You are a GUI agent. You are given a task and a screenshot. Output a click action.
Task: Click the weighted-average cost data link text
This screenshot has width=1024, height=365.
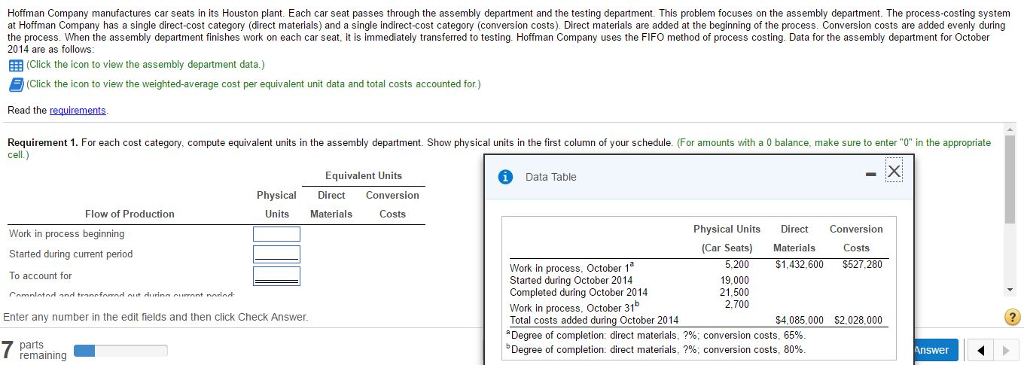point(253,84)
